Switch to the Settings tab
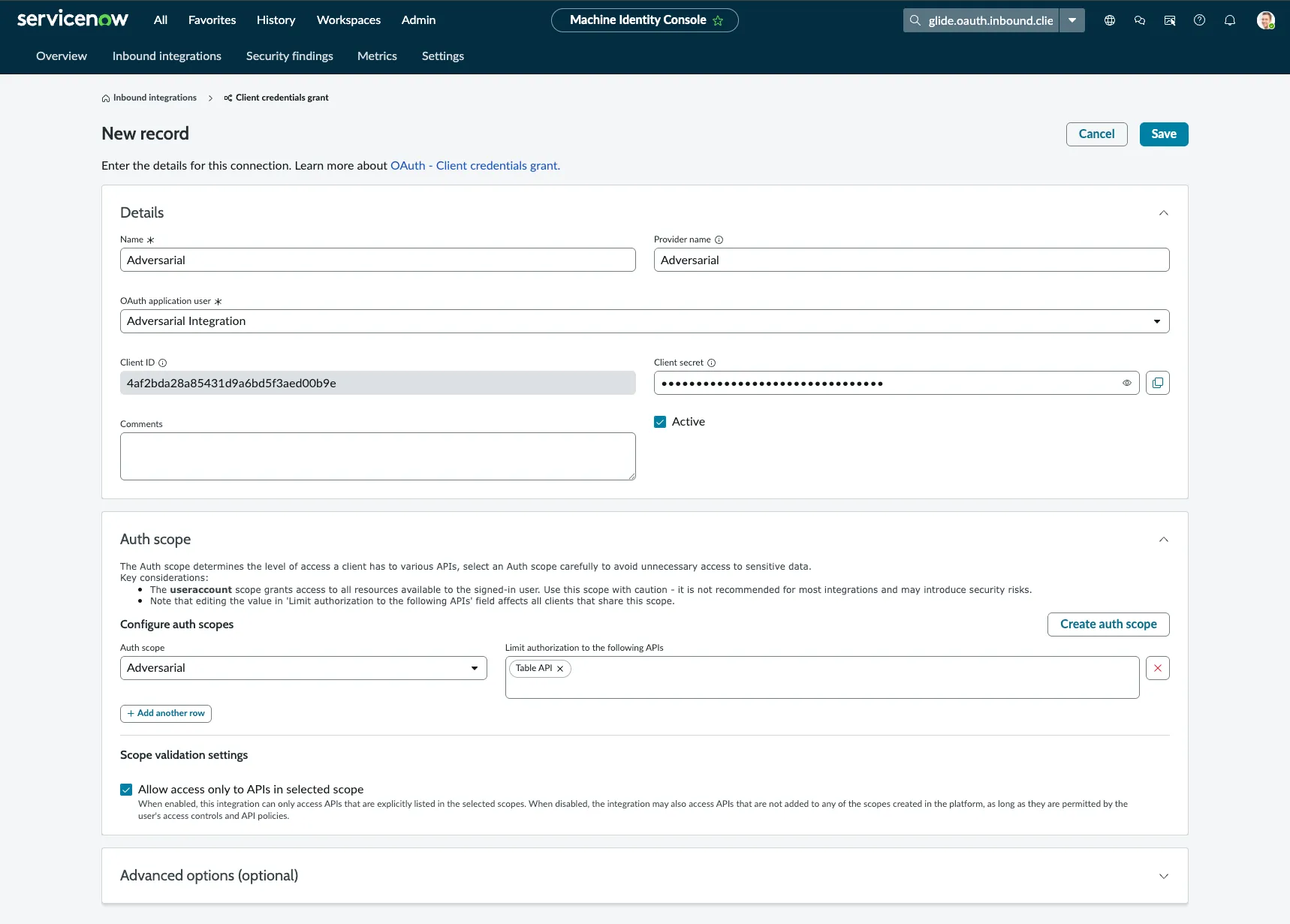This screenshot has width=1290, height=924. [443, 56]
